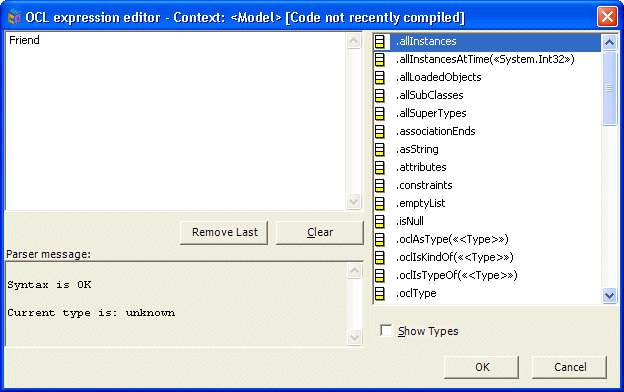Click the icon beside .allInstancesAtTime
The image size is (624, 392).
pyautogui.click(x=380, y=60)
